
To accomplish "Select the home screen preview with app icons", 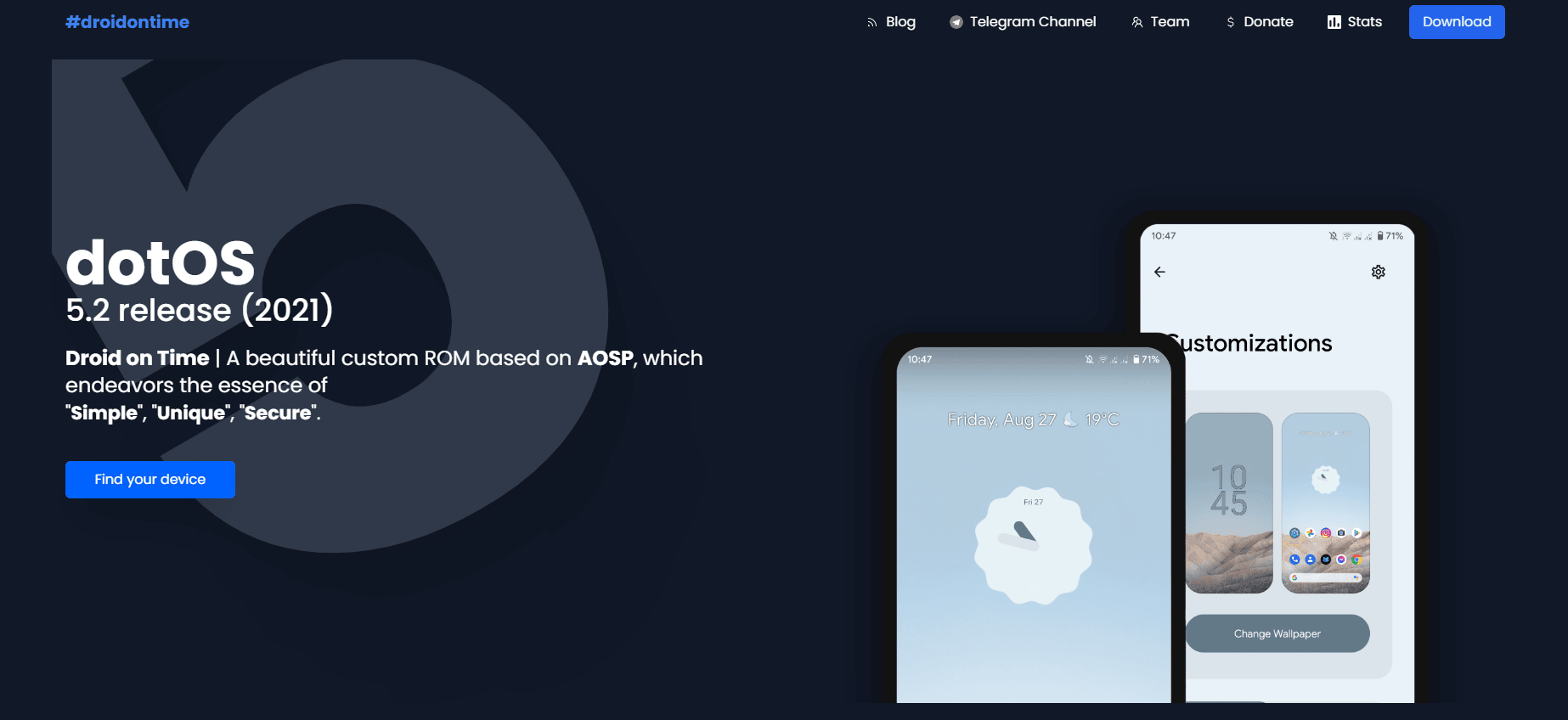I will point(1326,503).
